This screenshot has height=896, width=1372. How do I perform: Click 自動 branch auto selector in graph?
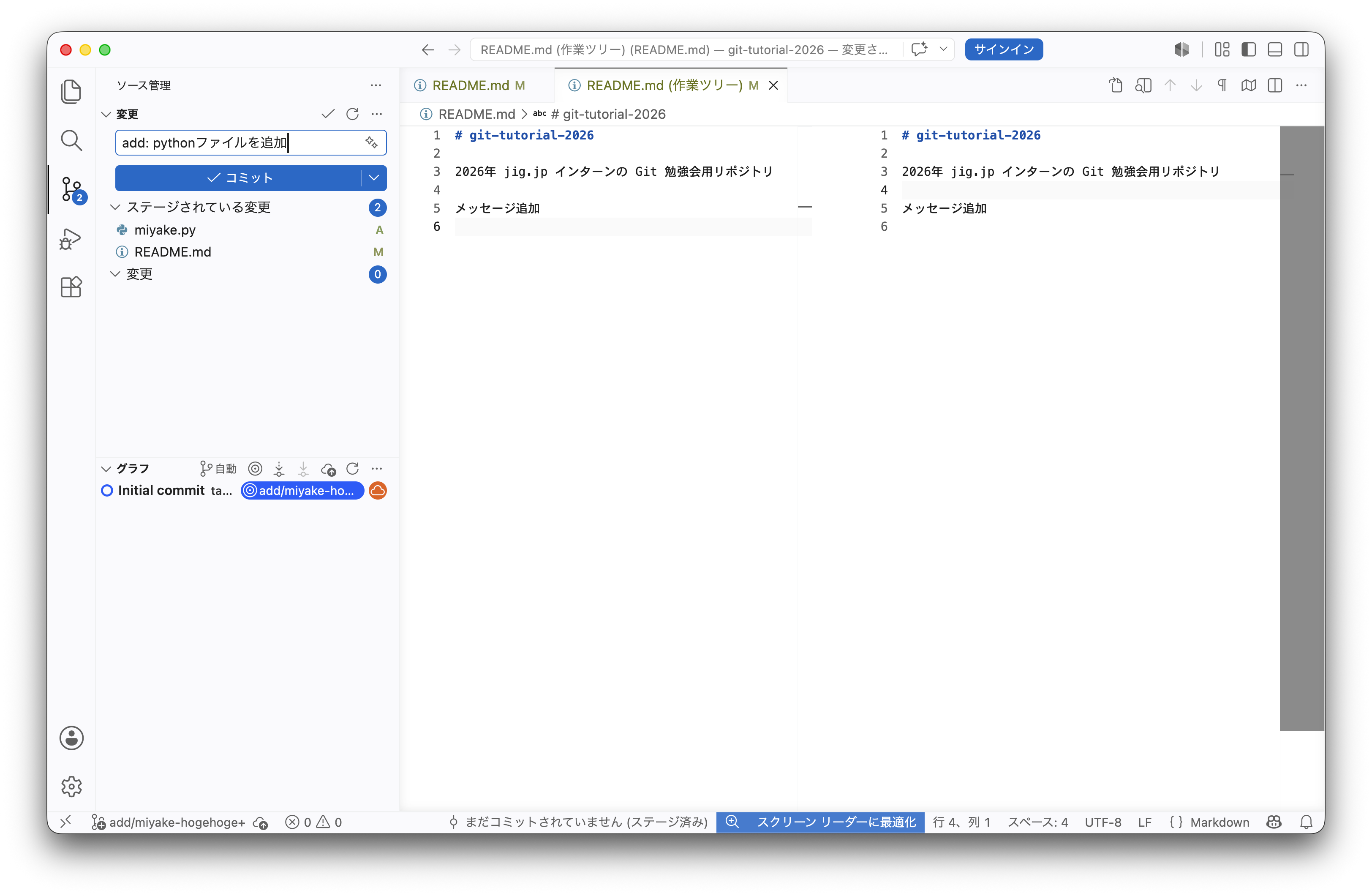point(218,468)
